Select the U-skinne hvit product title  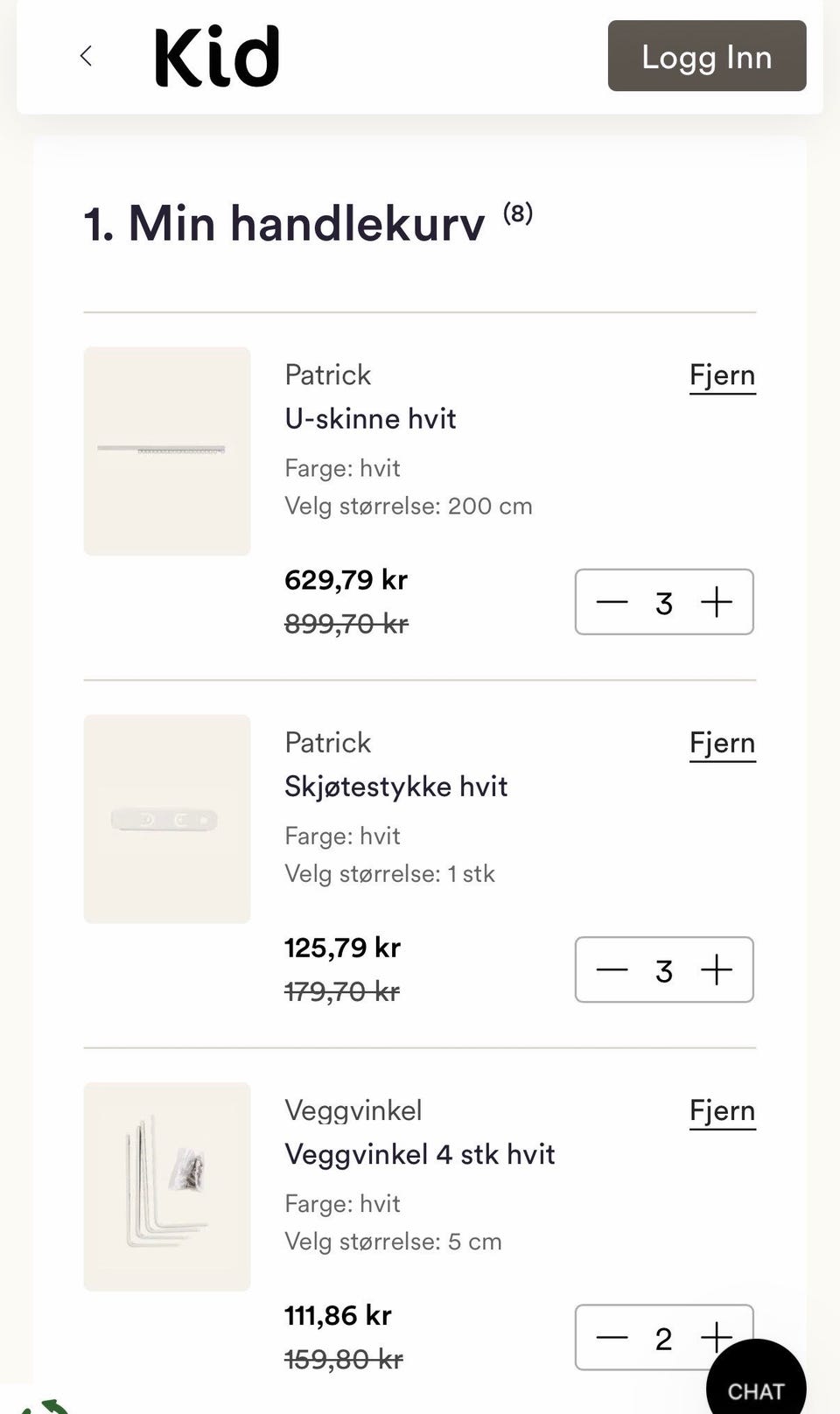[x=370, y=418]
